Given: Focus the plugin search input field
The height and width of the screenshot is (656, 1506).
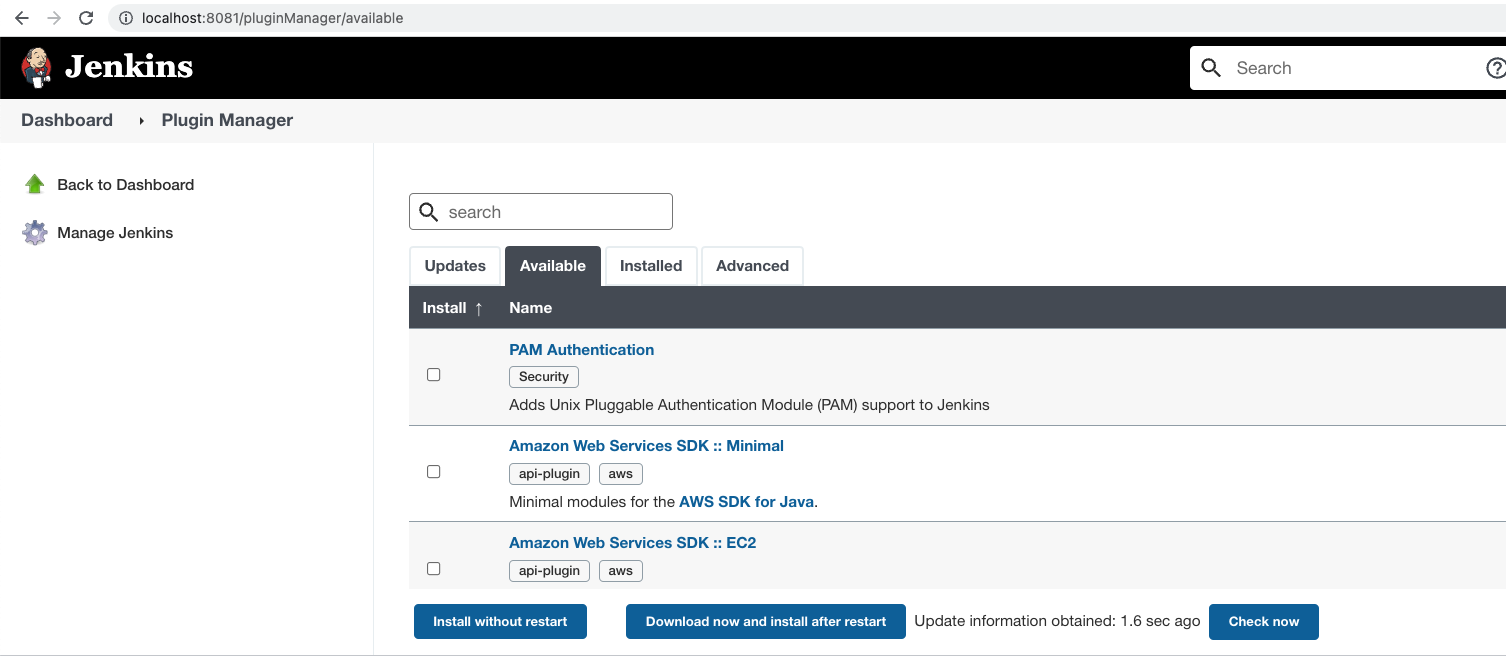Looking at the screenshot, I should 541,212.
